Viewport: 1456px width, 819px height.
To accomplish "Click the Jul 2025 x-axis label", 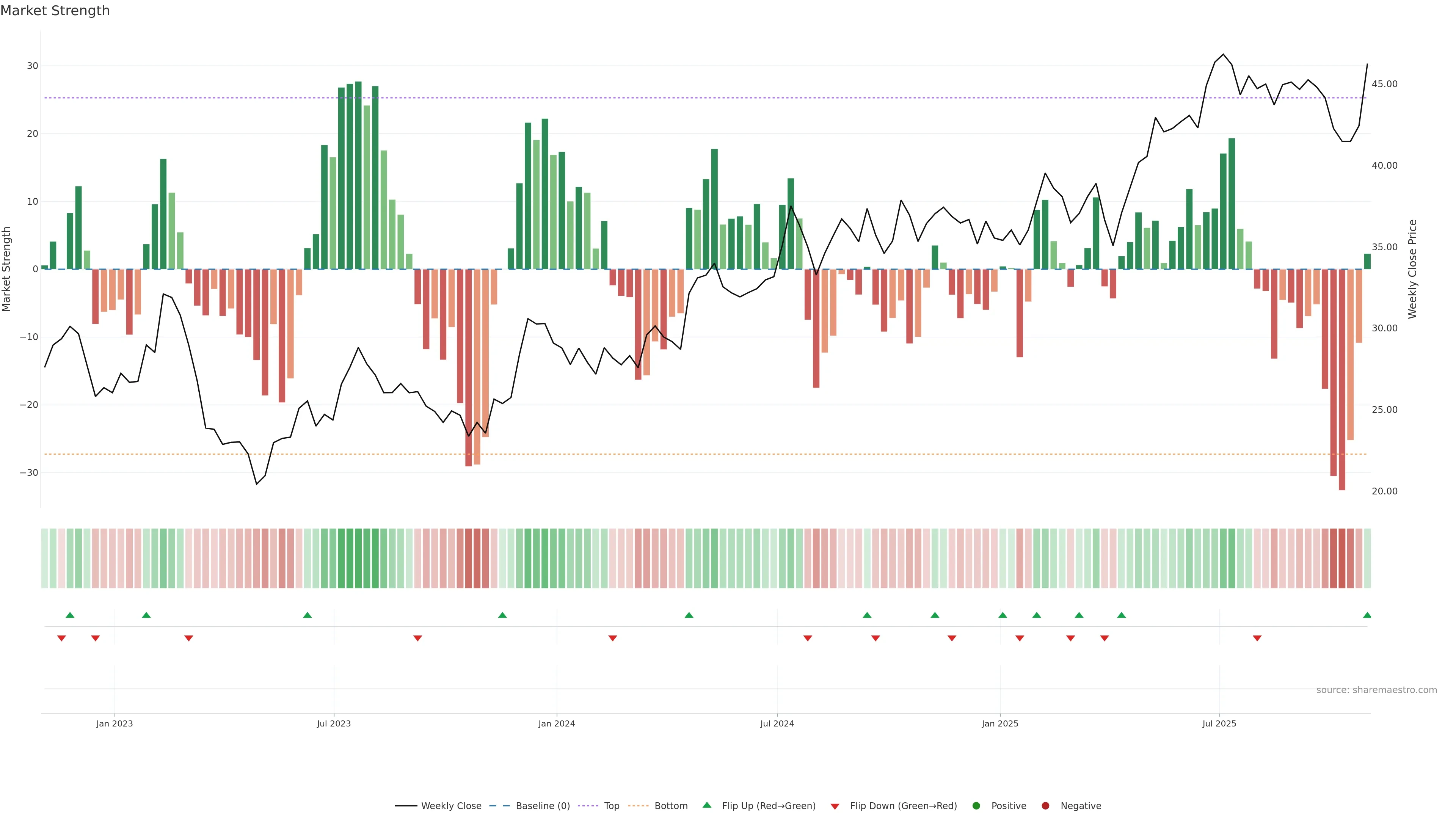I will 1219,723.
